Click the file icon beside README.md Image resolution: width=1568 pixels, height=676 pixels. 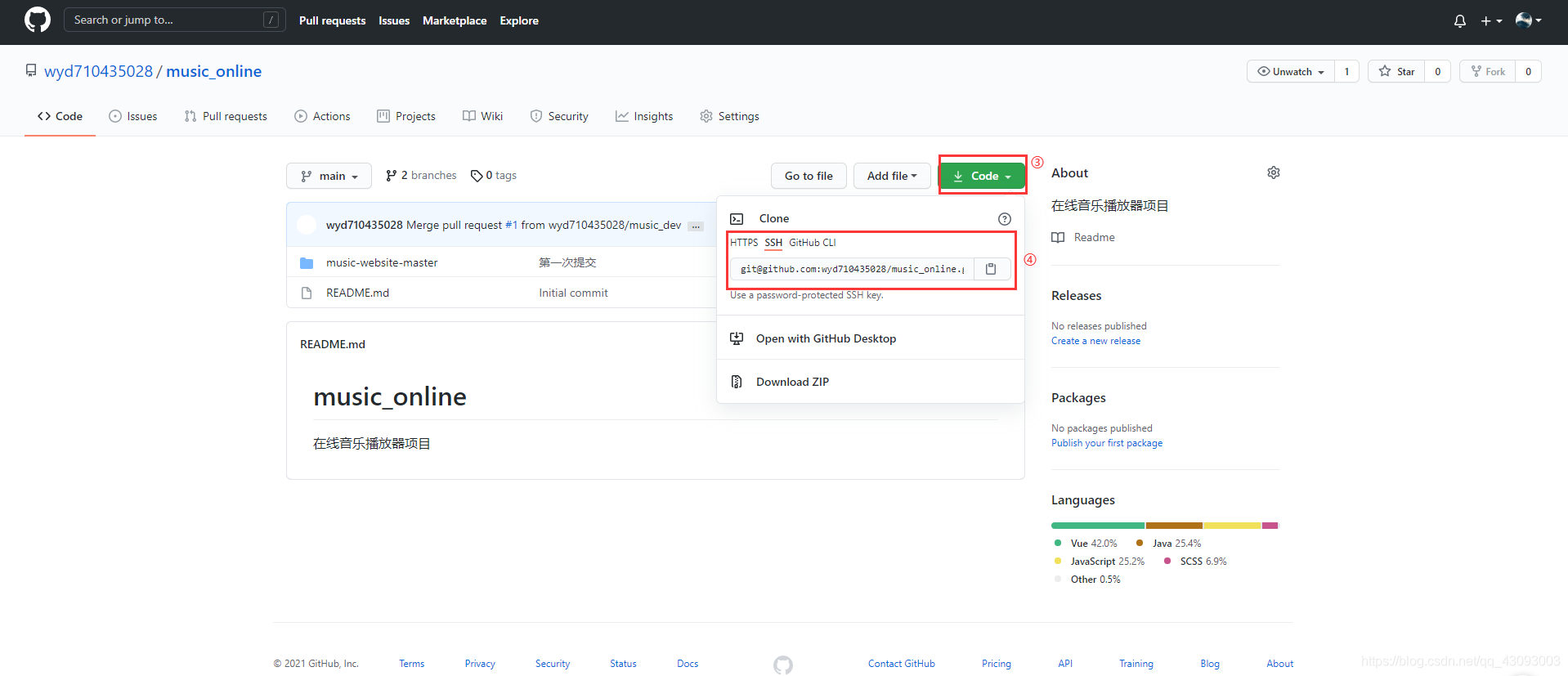click(x=307, y=293)
